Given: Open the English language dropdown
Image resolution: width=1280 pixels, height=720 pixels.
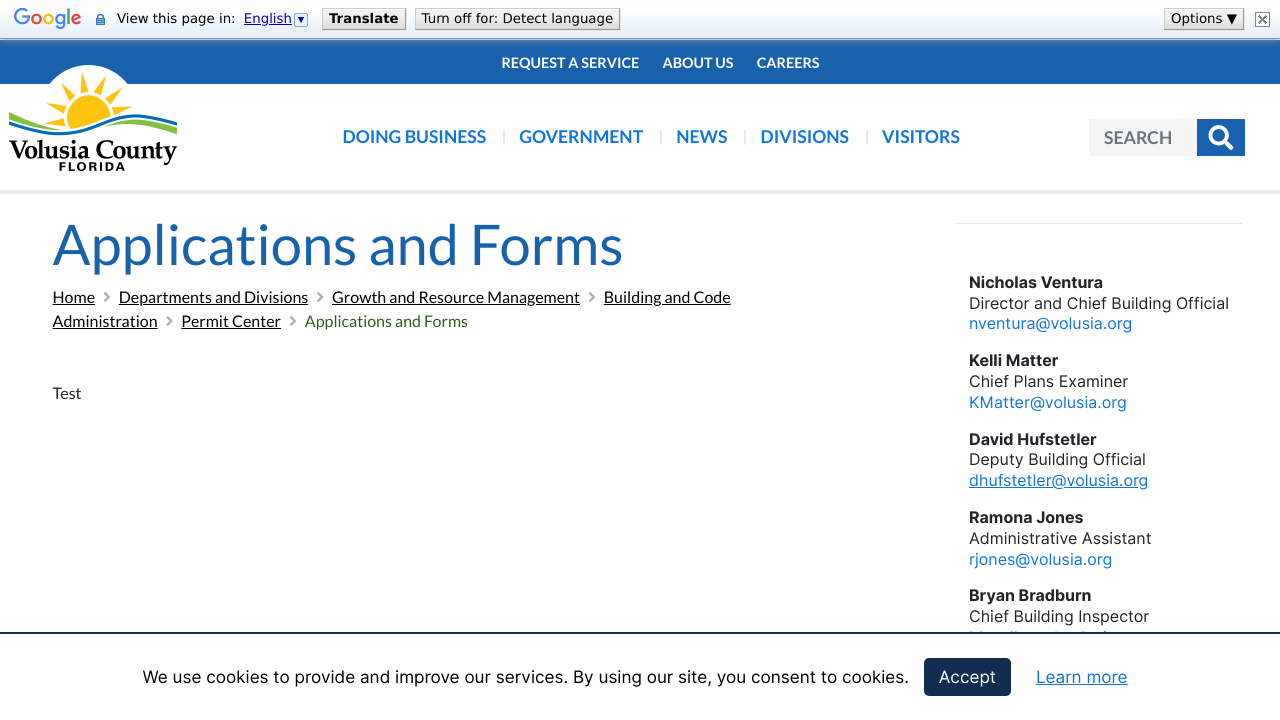Looking at the screenshot, I should coord(275,19).
